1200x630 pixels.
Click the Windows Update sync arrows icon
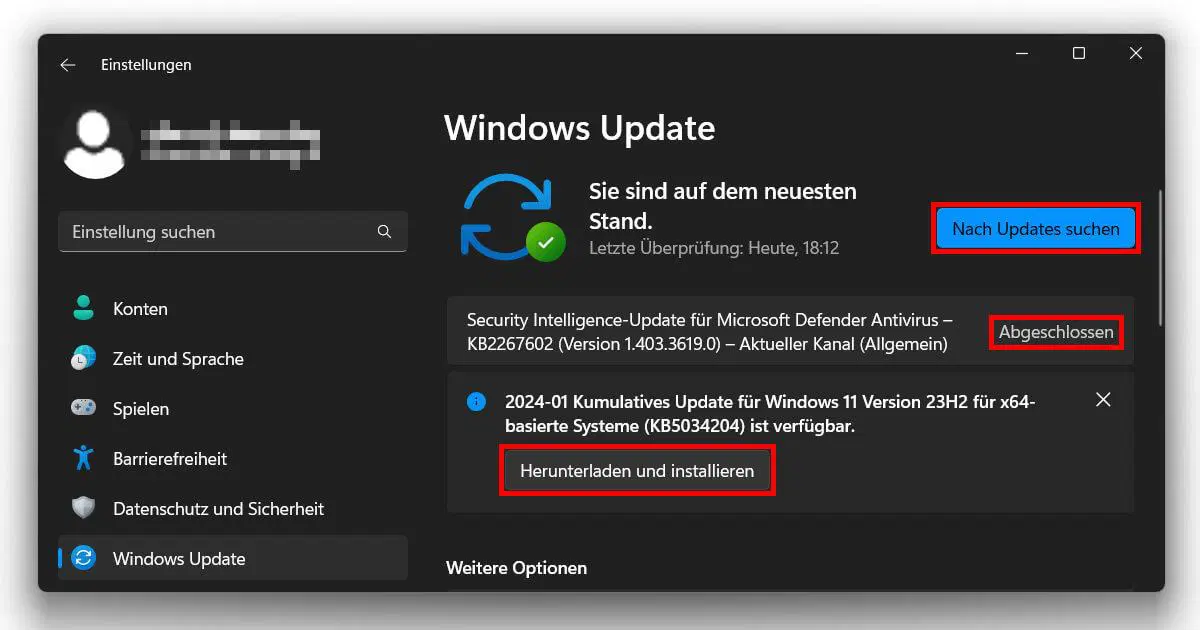tap(82, 558)
